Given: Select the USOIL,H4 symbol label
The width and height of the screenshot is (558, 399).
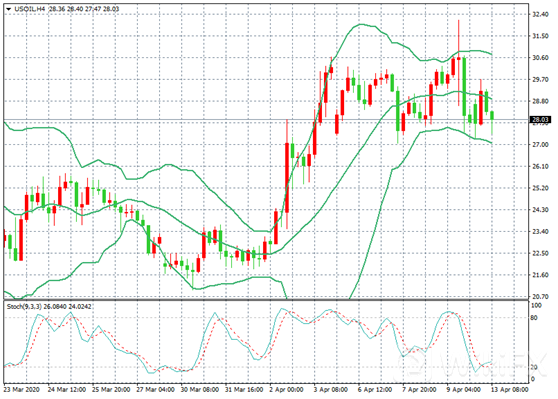Looking at the screenshot, I should tap(30, 9).
